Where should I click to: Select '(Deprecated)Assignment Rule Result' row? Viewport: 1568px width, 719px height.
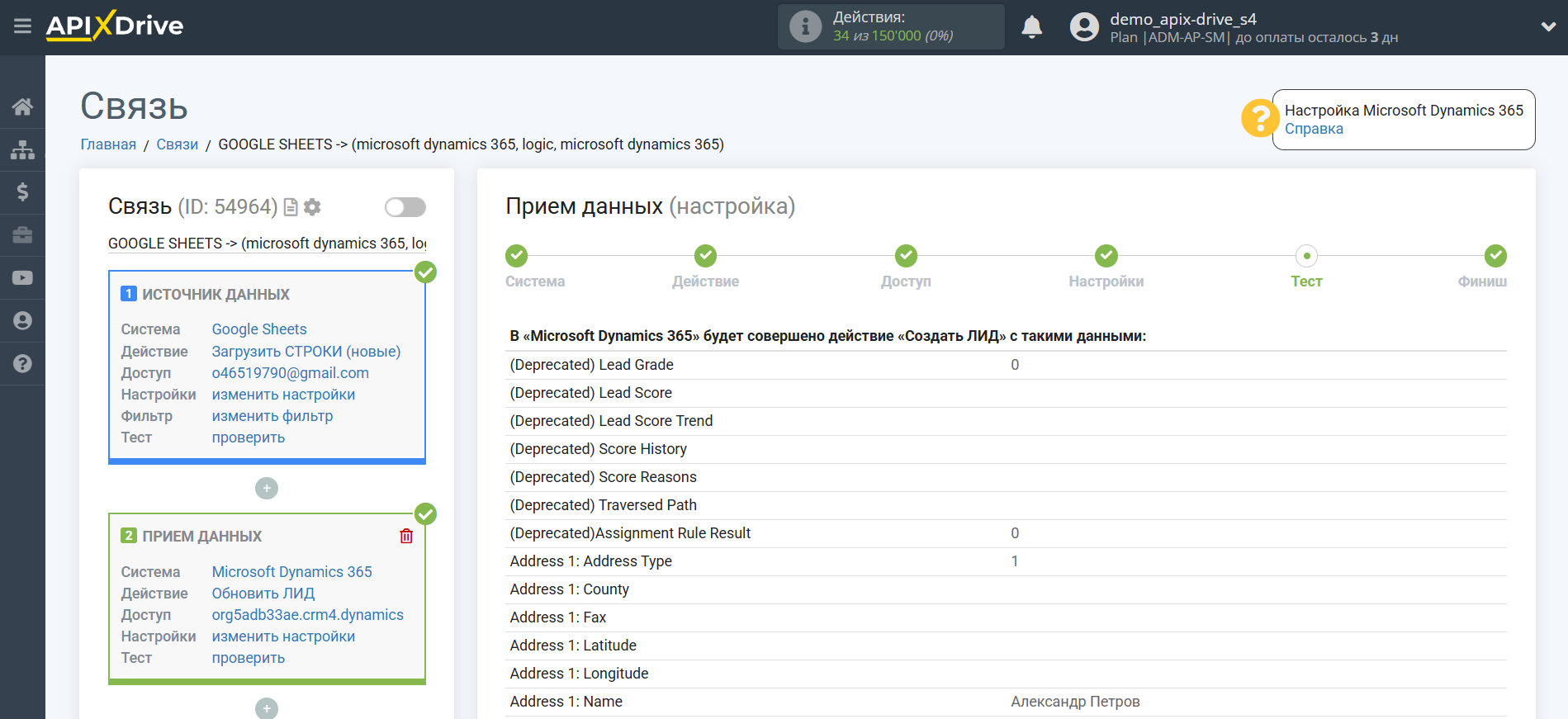tap(1006, 533)
